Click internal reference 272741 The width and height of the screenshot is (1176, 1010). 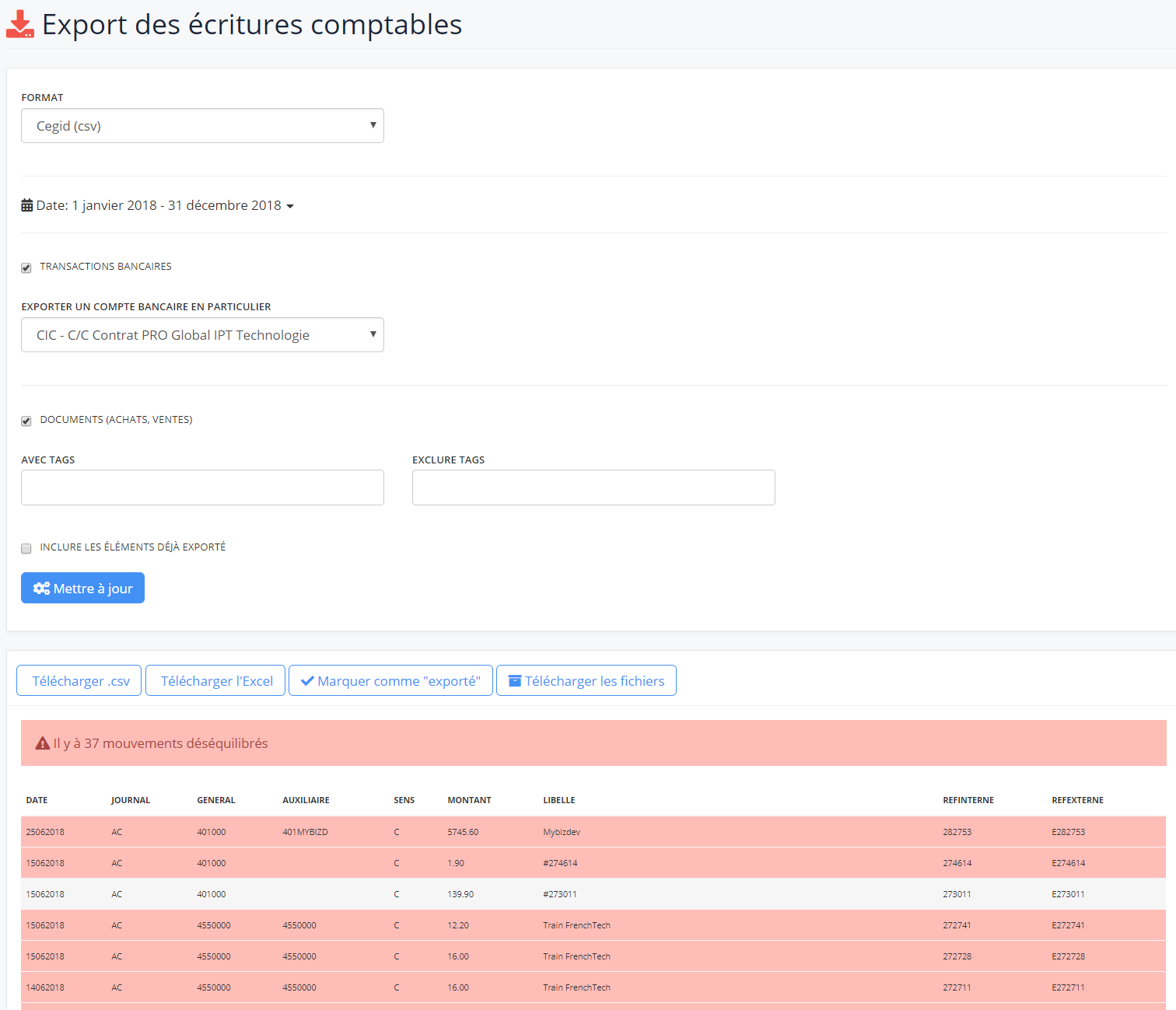pos(957,925)
